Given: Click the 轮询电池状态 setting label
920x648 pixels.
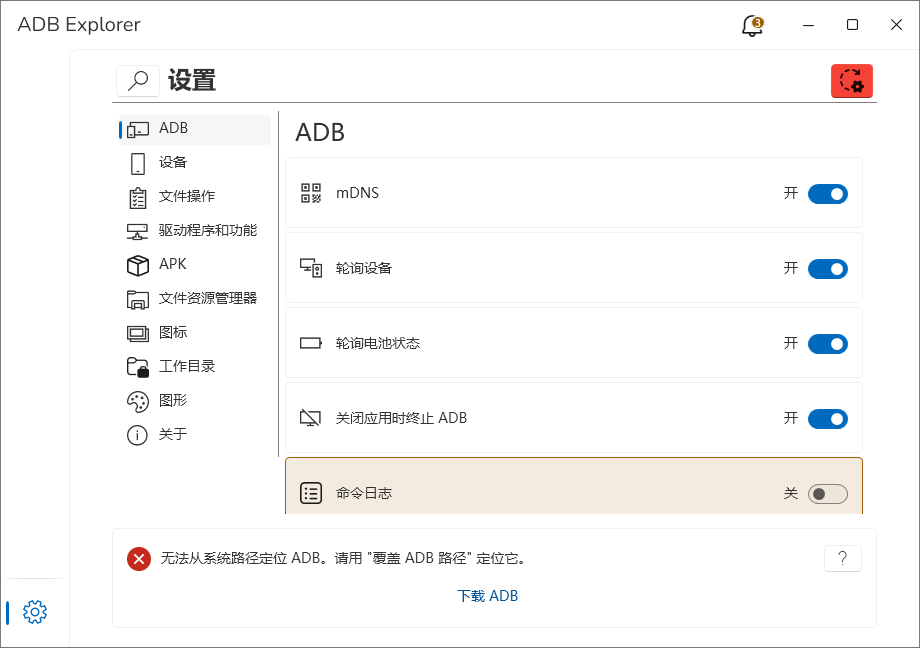Looking at the screenshot, I should (x=378, y=343).
